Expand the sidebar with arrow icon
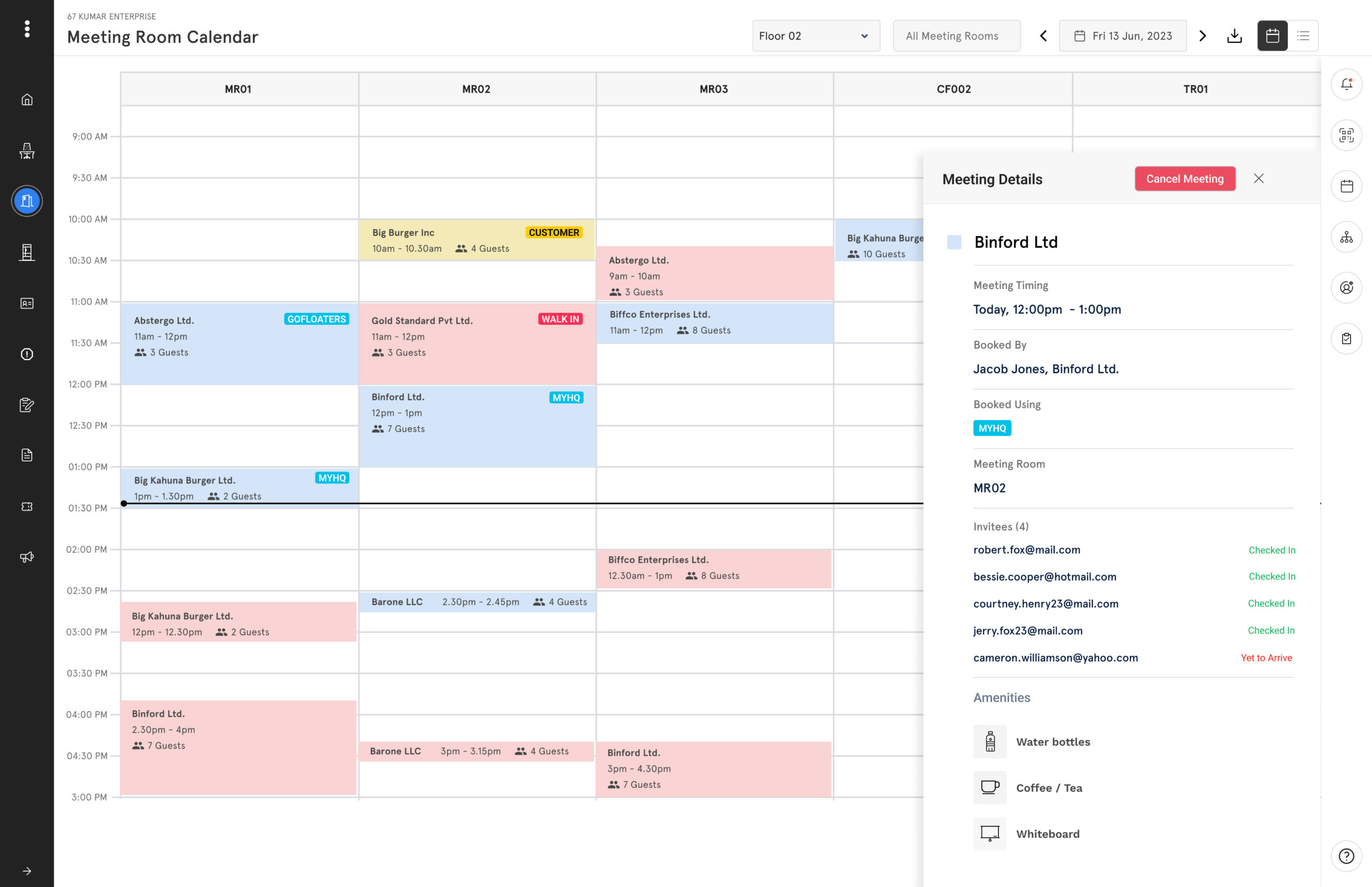 pyautogui.click(x=27, y=871)
